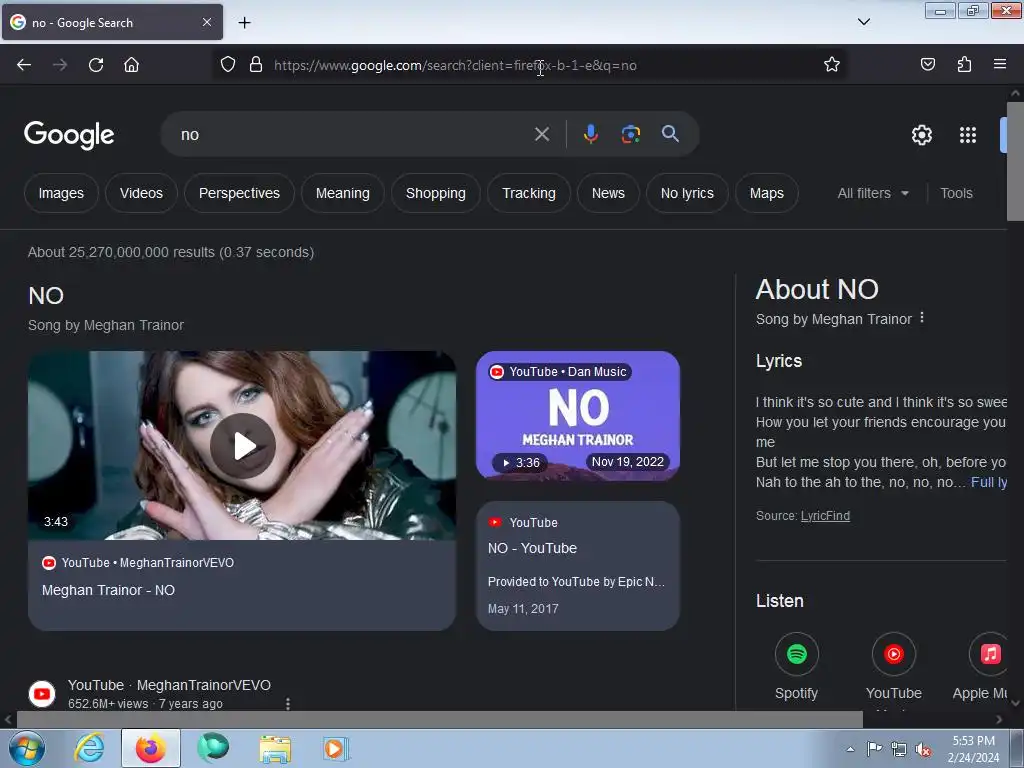The image size is (1024, 768).
Task: Switch to the Videos results filter
Action: [141, 193]
